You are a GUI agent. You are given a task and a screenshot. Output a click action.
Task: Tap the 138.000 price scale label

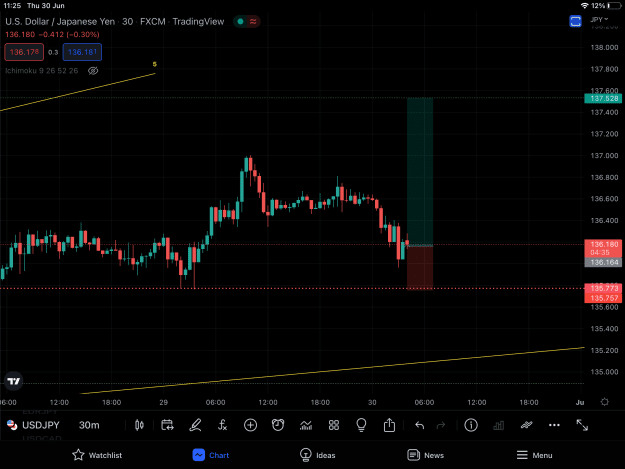click(604, 47)
